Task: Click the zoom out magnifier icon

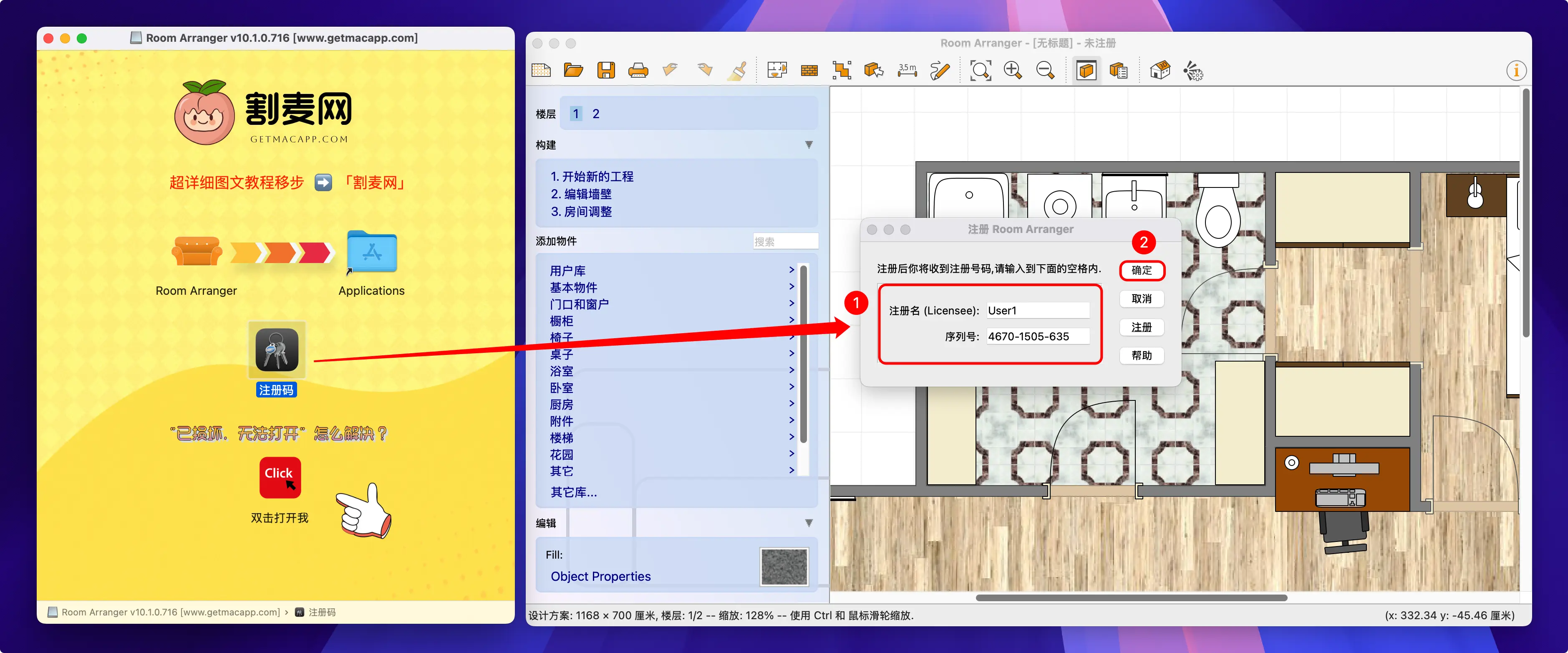Action: (1045, 71)
